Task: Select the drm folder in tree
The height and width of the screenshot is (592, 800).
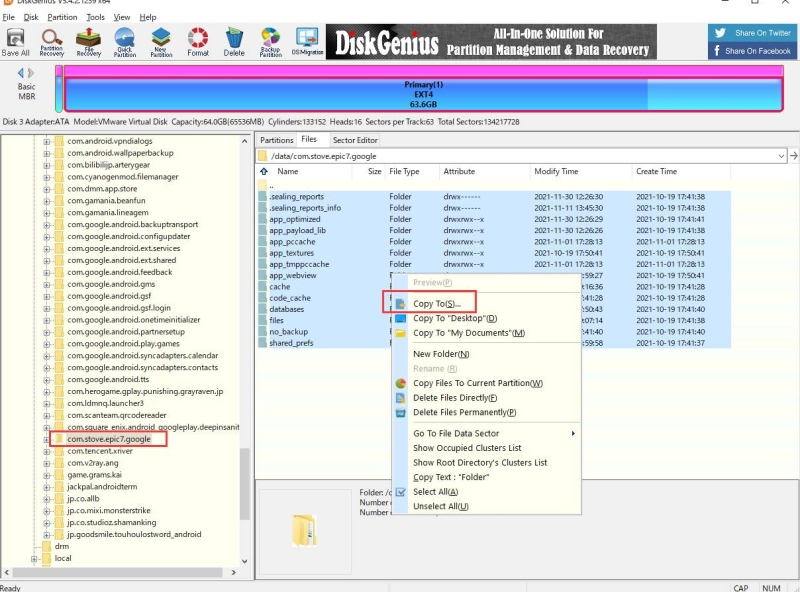Action: coord(62,547)
